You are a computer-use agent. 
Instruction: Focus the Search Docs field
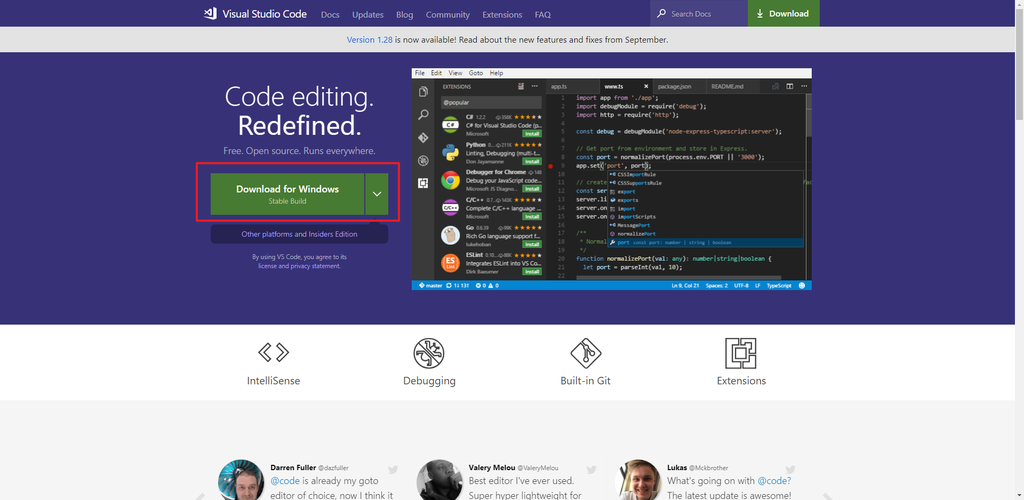[x=699, y=14]
